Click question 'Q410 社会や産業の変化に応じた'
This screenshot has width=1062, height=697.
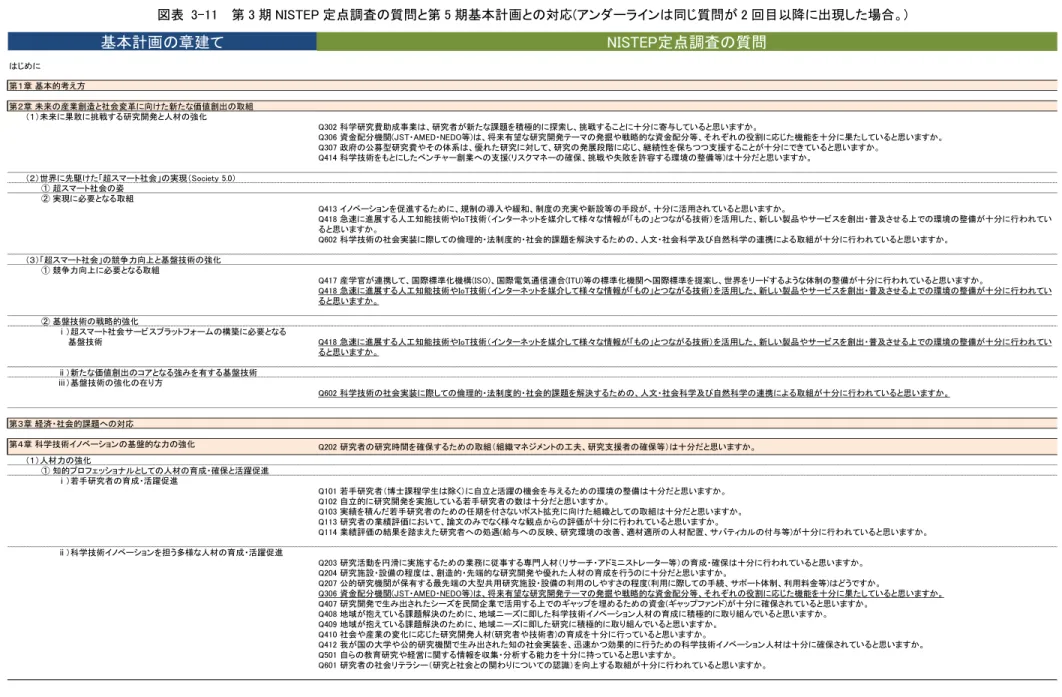(513, 635)
